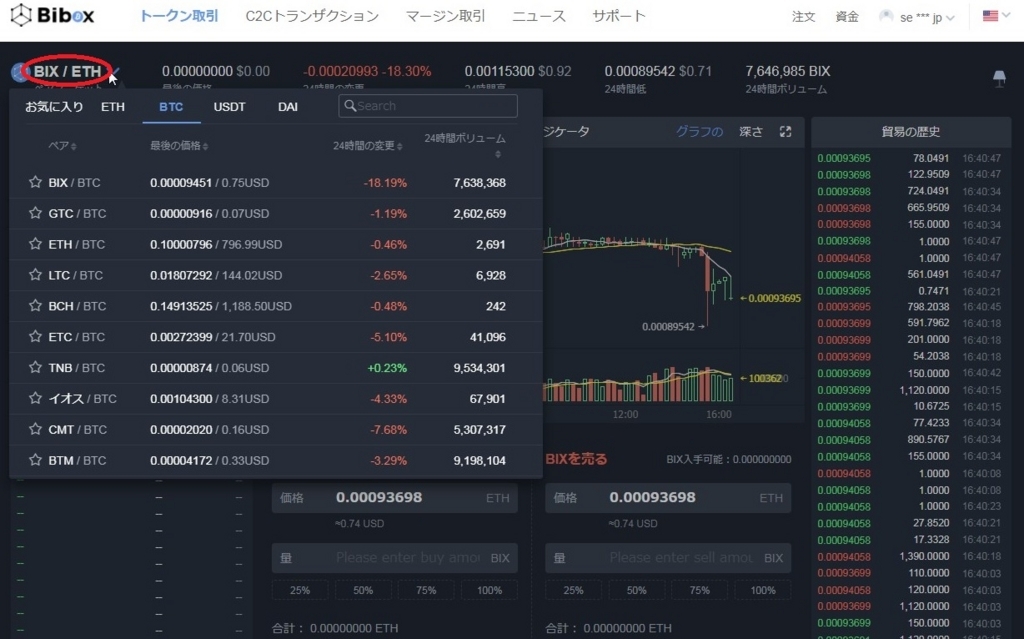The width and height of the screenshot is (1024, 639).
Task: Expand chart to fullscreen
Action: click(786, 132)
